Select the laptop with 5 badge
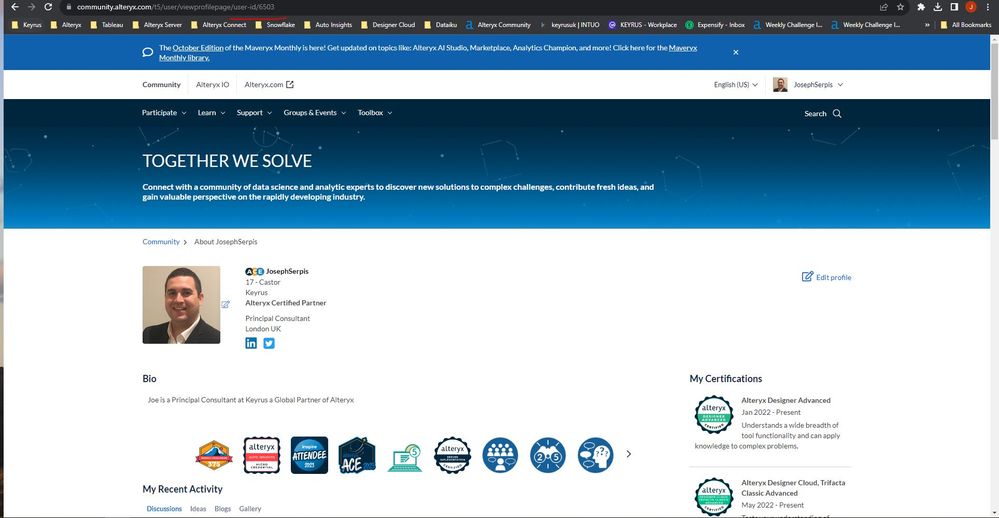 405,457
